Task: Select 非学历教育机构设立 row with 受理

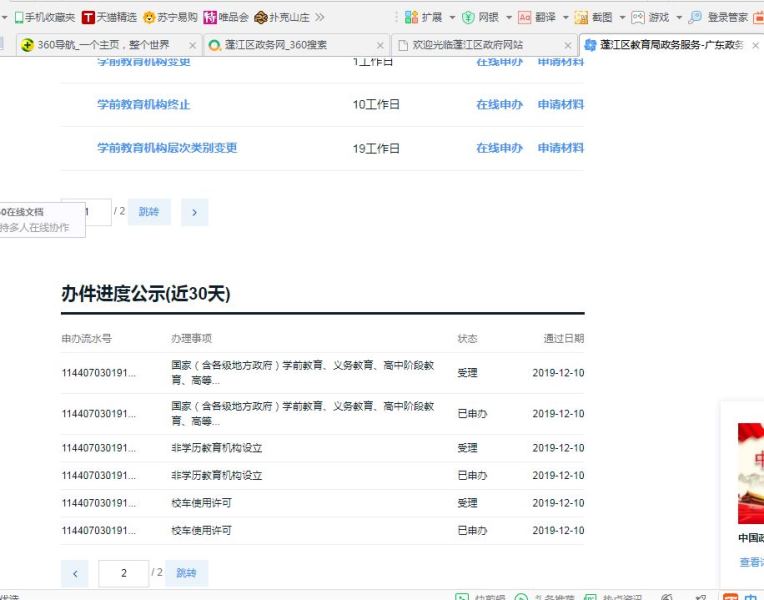Action: pyautogui.click(x=323, y=448)
